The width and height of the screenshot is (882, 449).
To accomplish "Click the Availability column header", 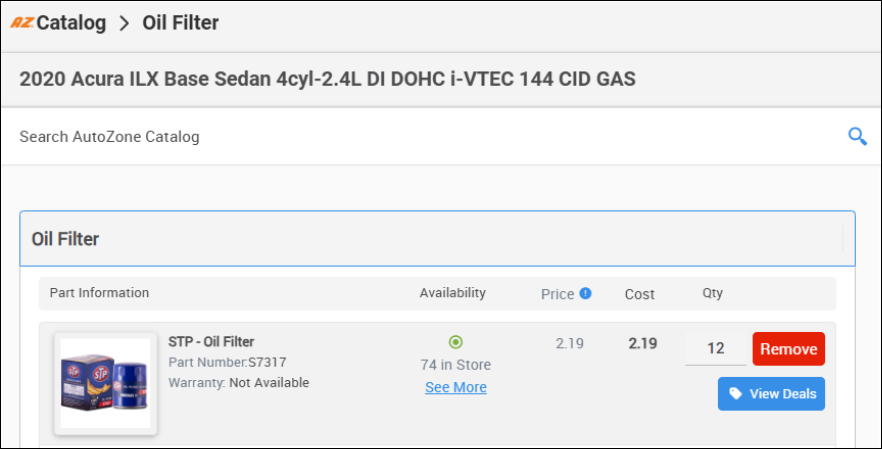I will [452, 293].
